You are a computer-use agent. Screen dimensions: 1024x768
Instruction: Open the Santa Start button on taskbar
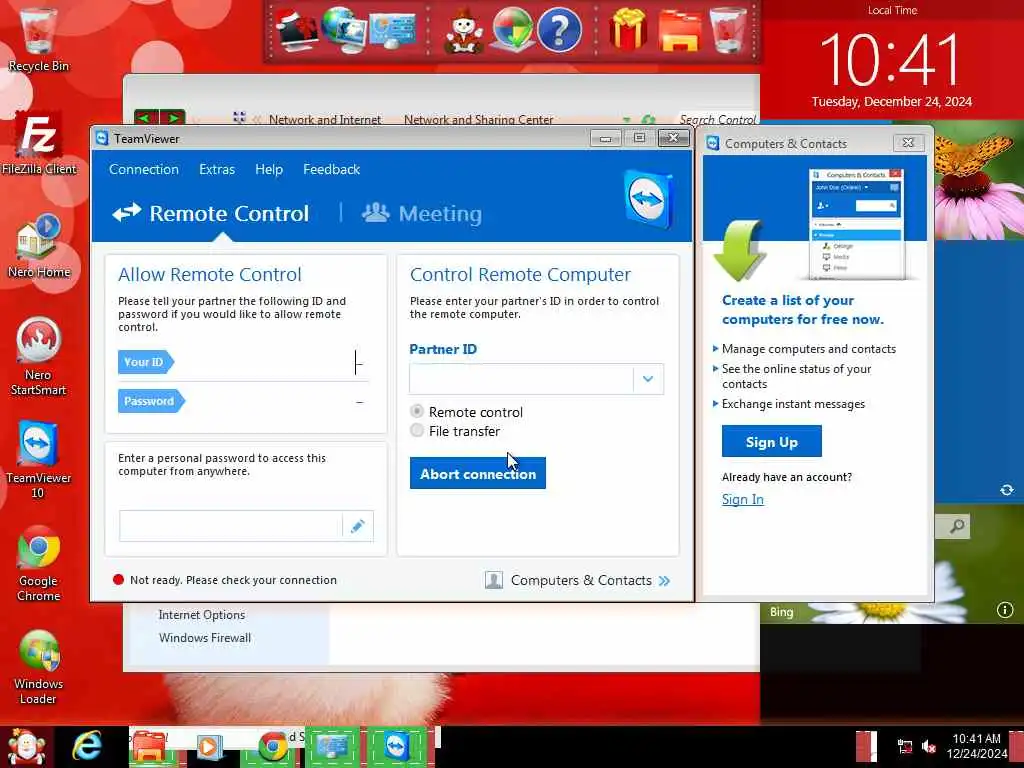(26, 747)
